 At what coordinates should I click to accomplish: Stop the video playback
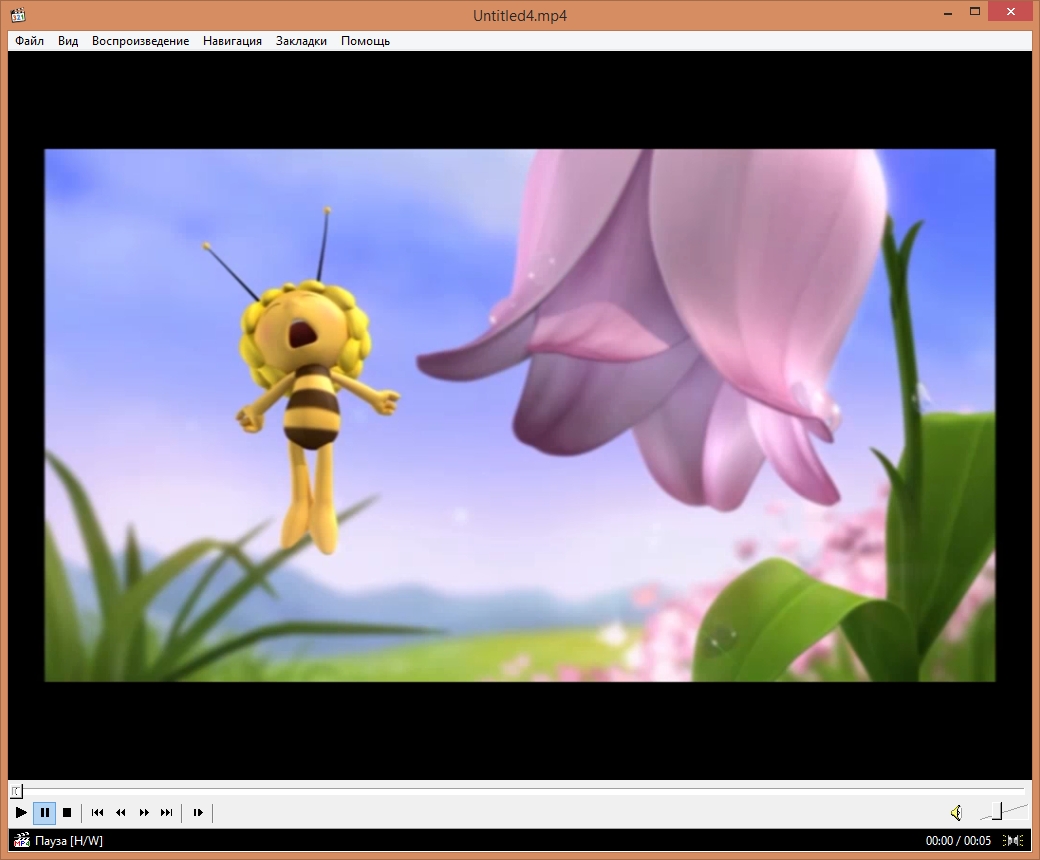(x=67, y=812)
